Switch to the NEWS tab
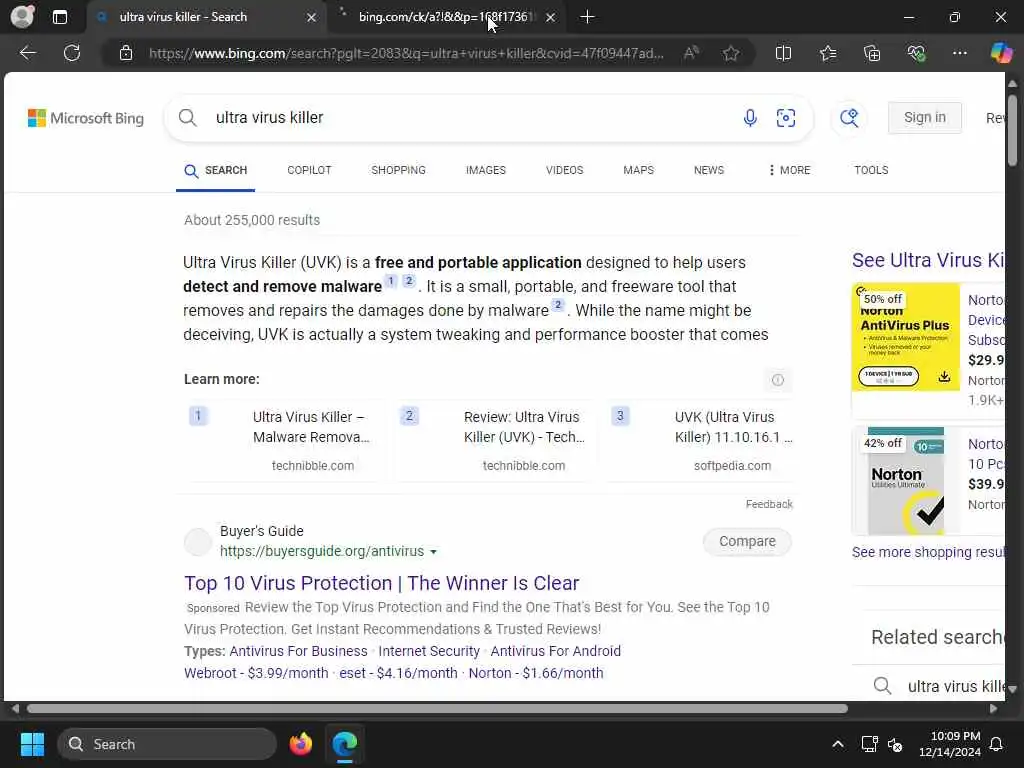 (709, 170)
